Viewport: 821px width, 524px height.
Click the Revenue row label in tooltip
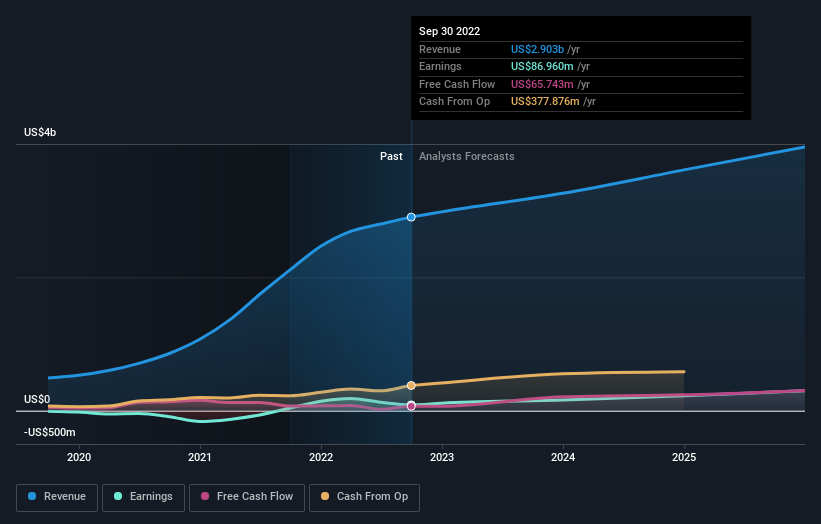point(440,49)
